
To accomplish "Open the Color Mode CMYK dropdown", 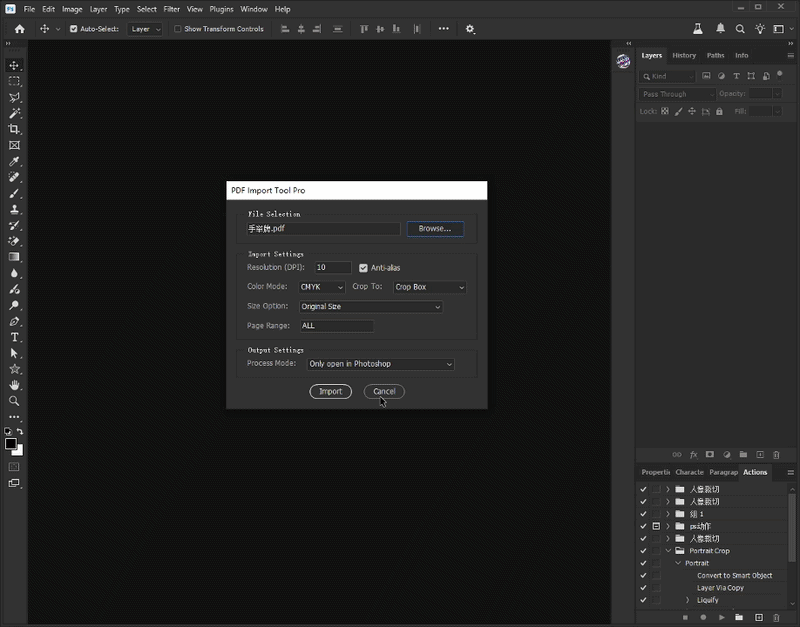I will [x=322, y=287].
